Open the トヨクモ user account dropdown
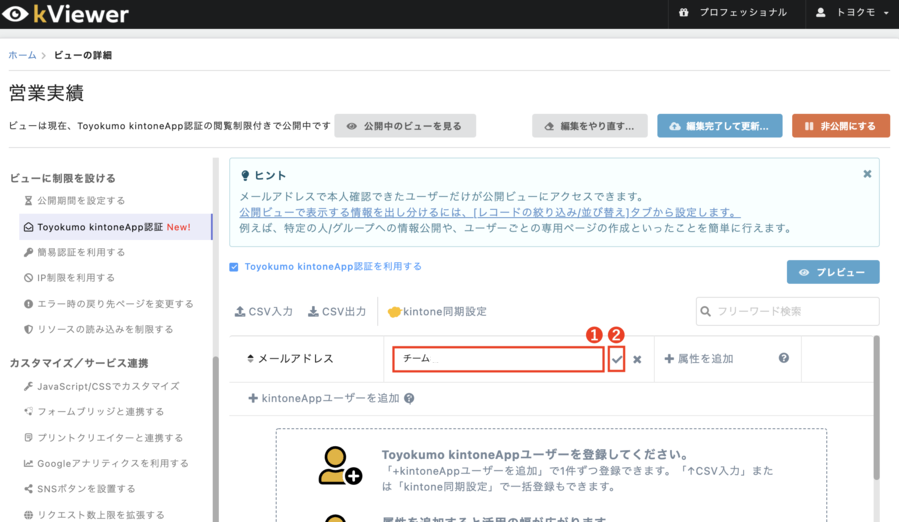The width and height of the screenshot is (899, 522). (x=852, y=13)
